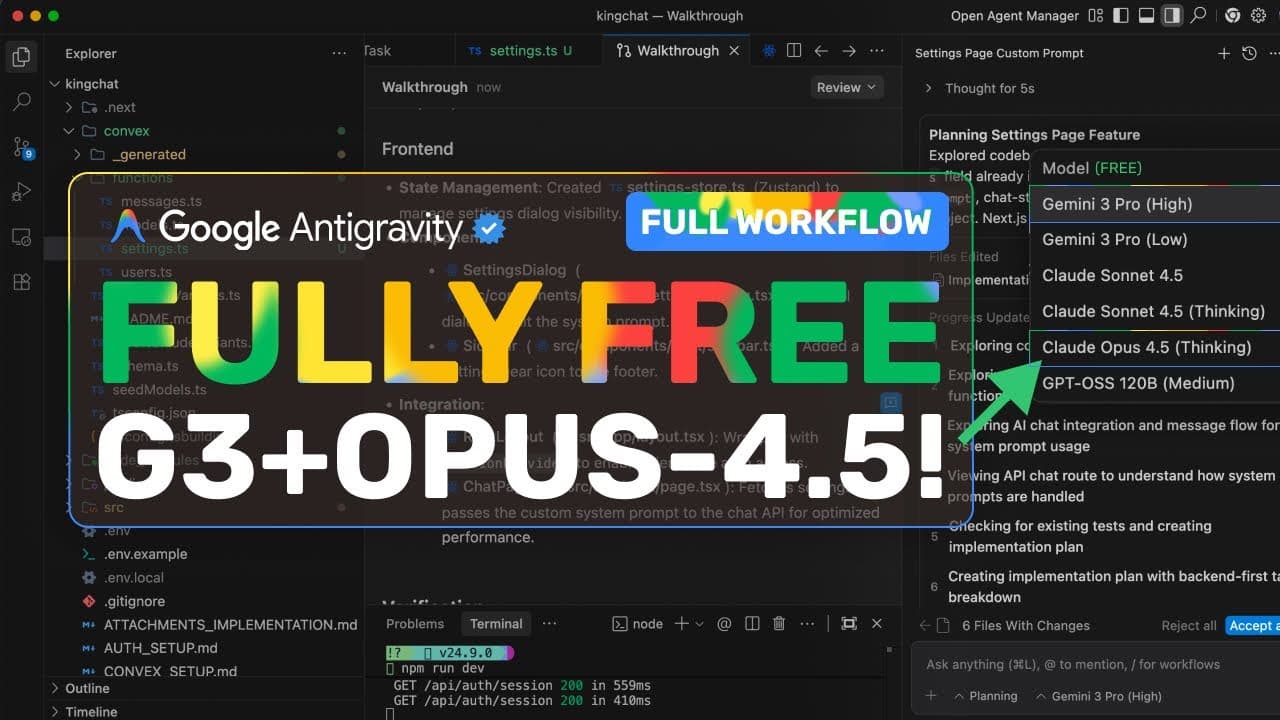Kill terminal with the trash icon
Viewport: 1280px width, 720px height.
(x=779, y=624)
